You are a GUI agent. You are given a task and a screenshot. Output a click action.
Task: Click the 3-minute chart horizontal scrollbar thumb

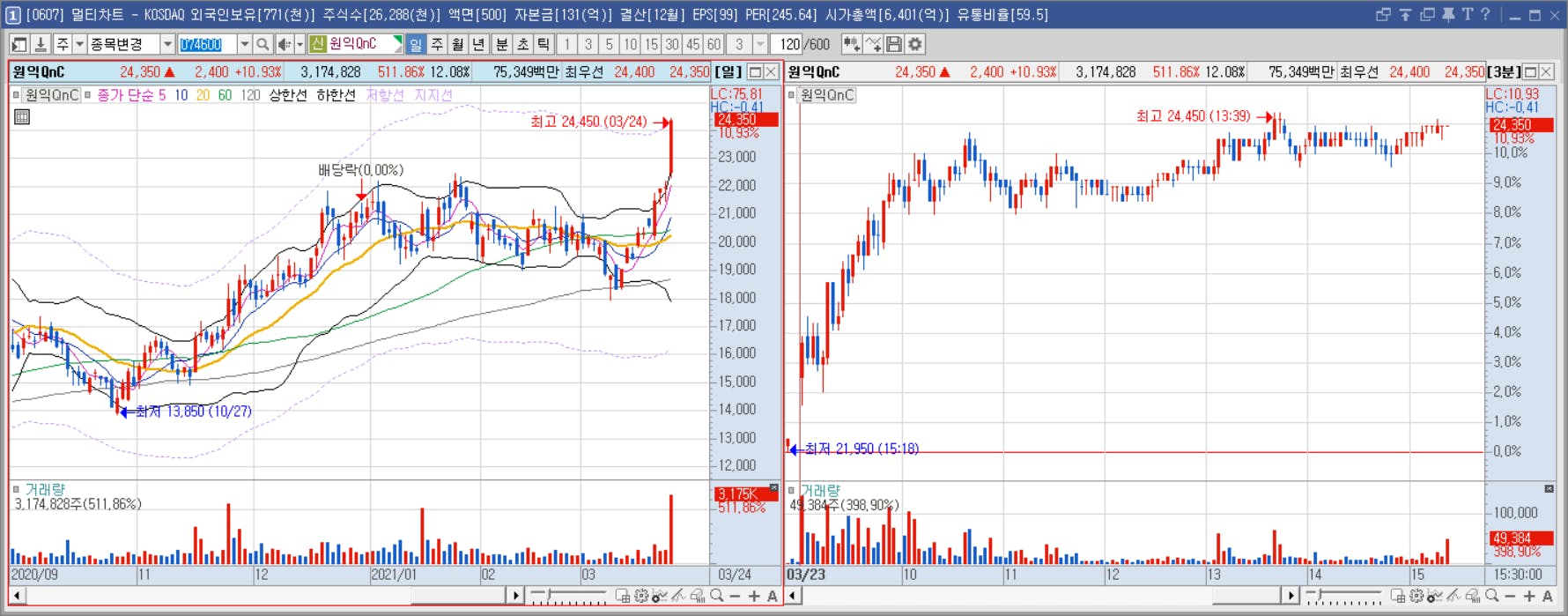click(1245, 597)
